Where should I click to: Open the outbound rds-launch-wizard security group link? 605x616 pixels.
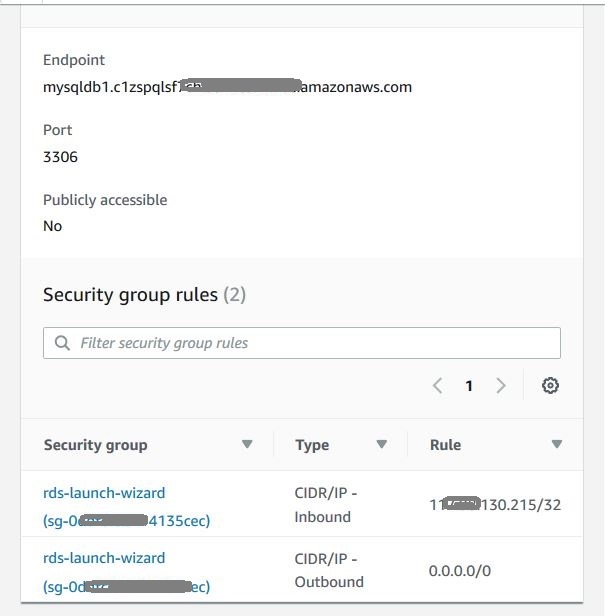104,558
